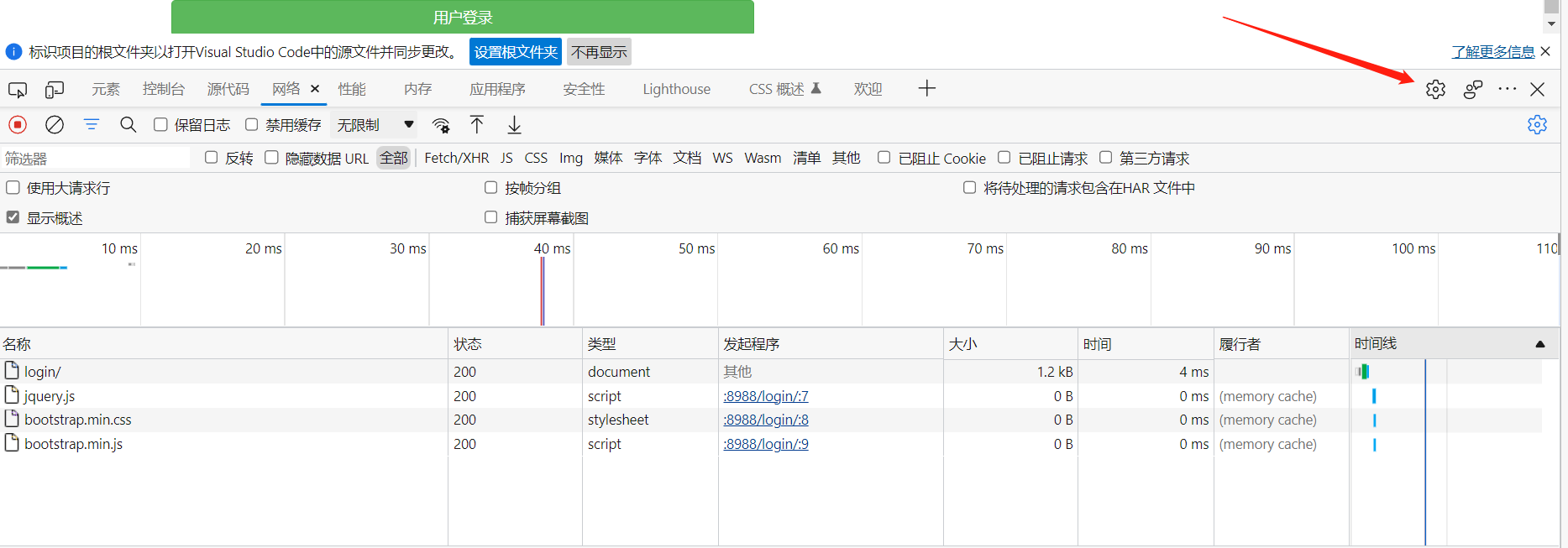Screen dimensions: 1568x548
Task: Check 隐藏数据 URL checkbox
Action: click(x=271, y=157)
